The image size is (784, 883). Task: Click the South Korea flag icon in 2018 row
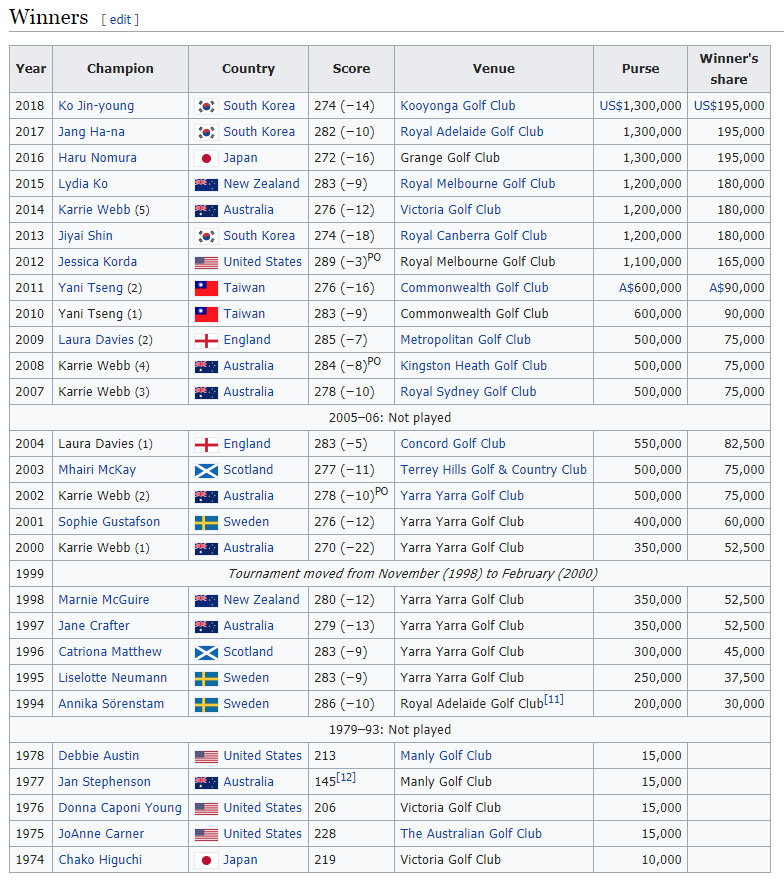pyautogui.click(x=206, y=106)
